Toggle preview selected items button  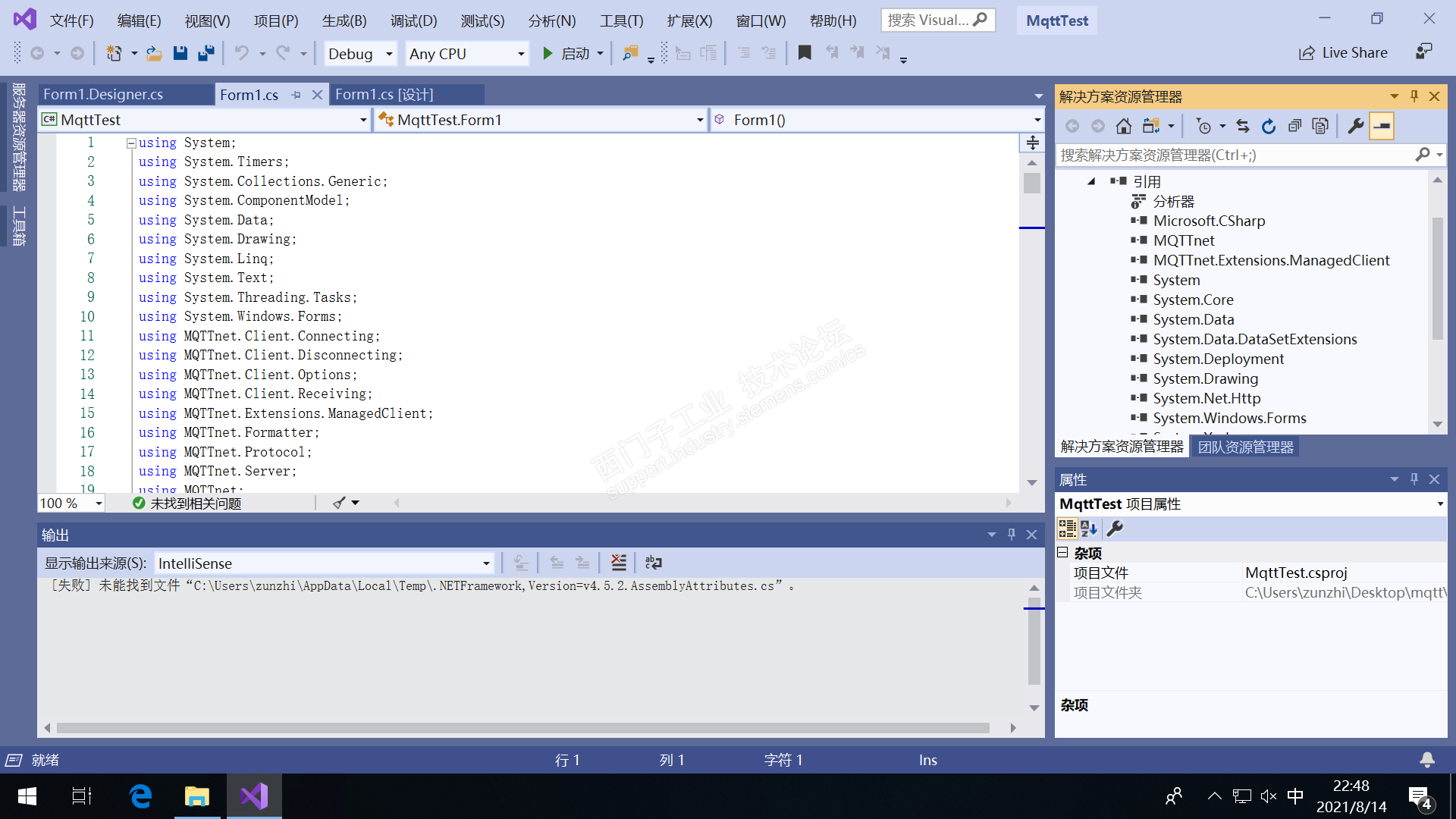click(x=1382, y=127)
